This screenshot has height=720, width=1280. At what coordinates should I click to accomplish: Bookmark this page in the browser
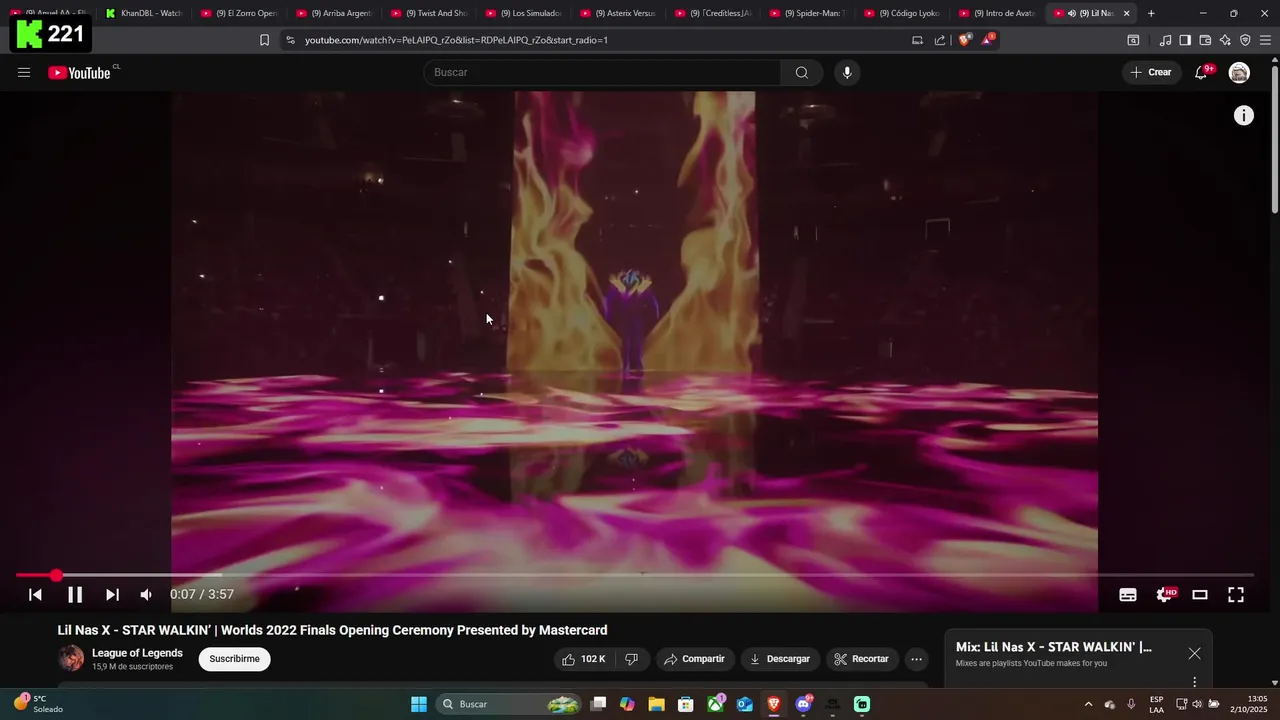point(264,40)
